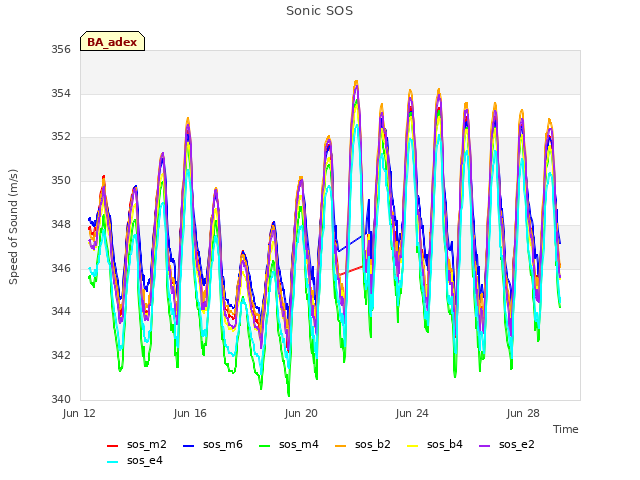Click the yellow sos_b4 legend swatch
640x480 pixels.
coord(413,446)
